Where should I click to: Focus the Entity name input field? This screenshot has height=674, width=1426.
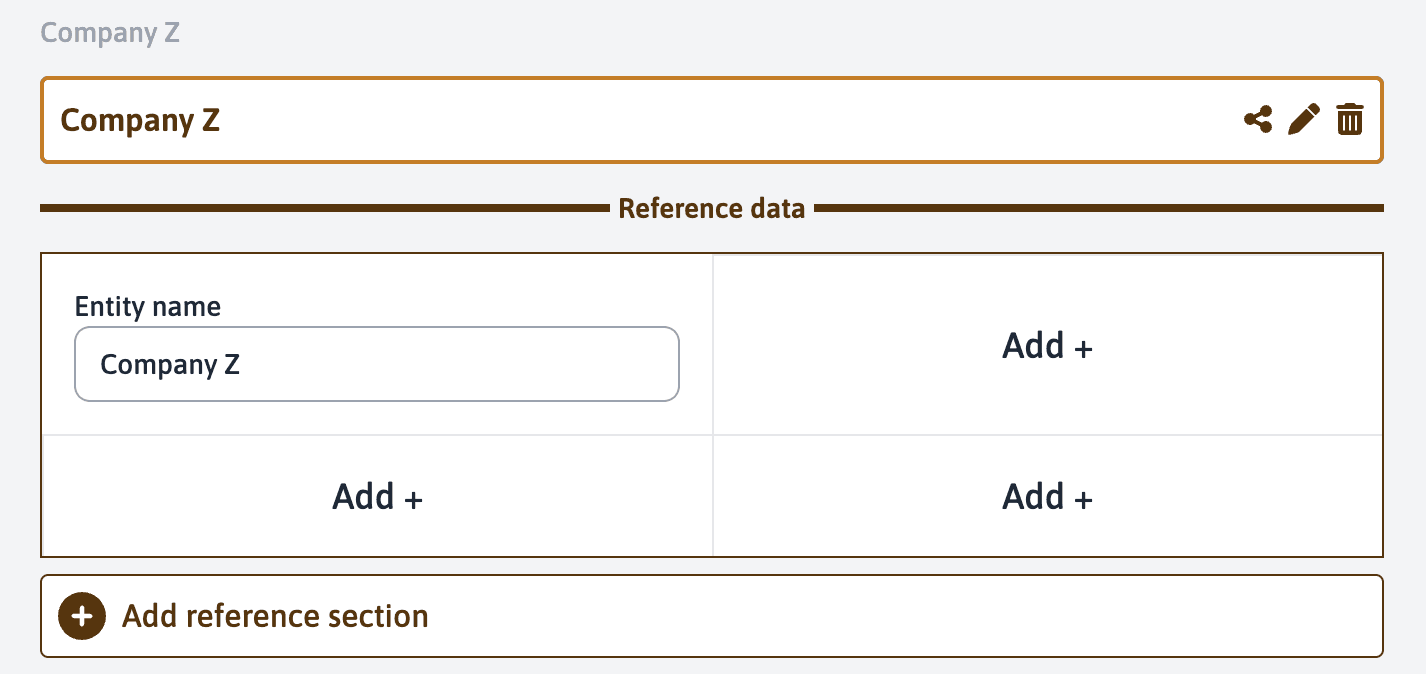376,364
